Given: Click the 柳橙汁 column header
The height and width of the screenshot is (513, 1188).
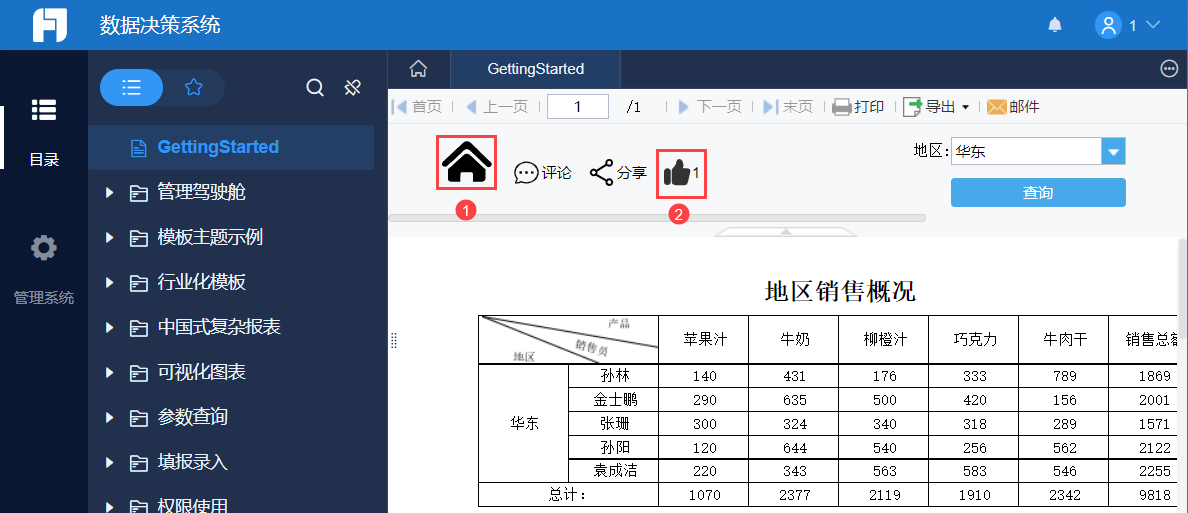Looking at the screenshot, I should (884, 339).
